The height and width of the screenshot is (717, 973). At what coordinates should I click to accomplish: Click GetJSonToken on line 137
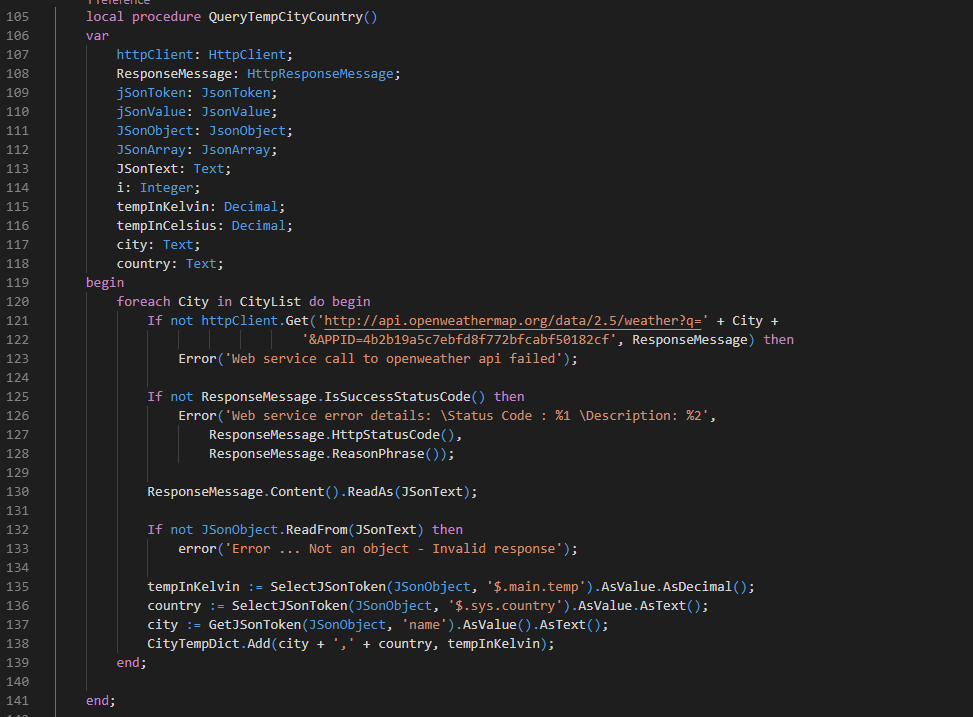pyautogui.click(x=254, y=625)
